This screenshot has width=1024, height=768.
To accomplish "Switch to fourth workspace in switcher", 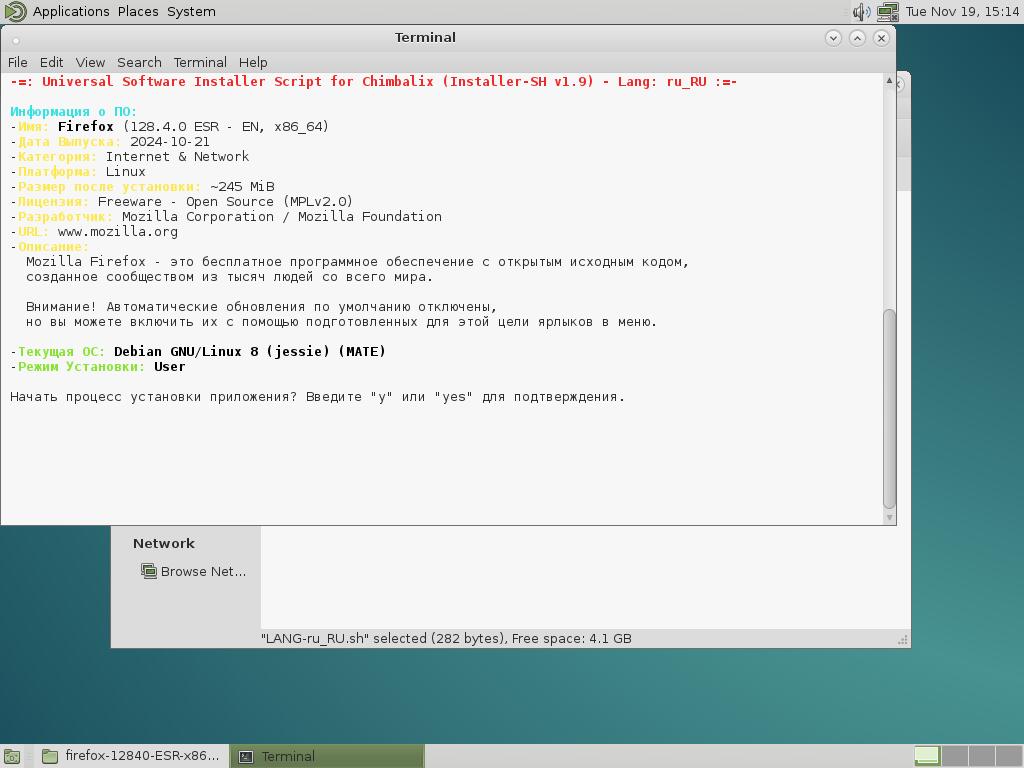I will pos(1008,756).
